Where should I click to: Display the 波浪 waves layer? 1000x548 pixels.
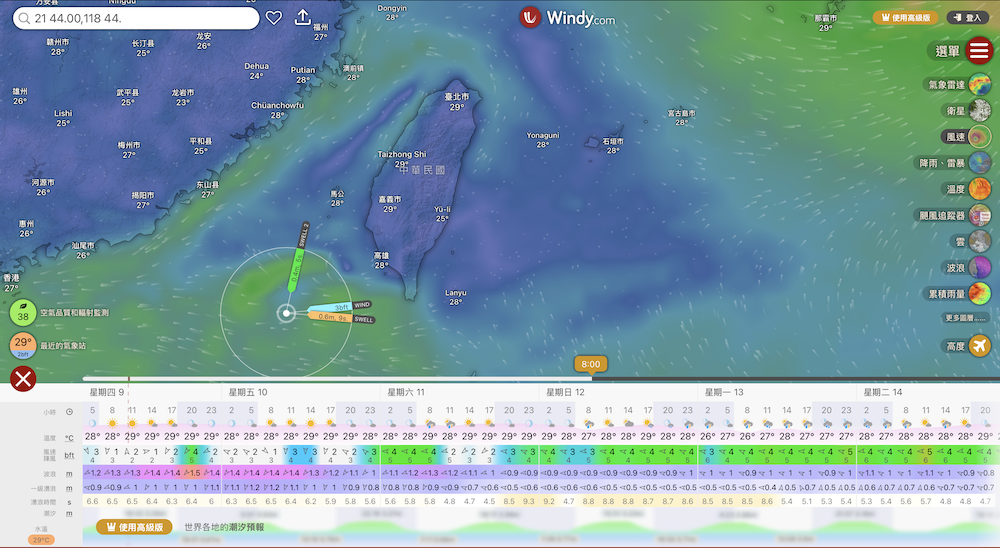[x=979, y=268]
